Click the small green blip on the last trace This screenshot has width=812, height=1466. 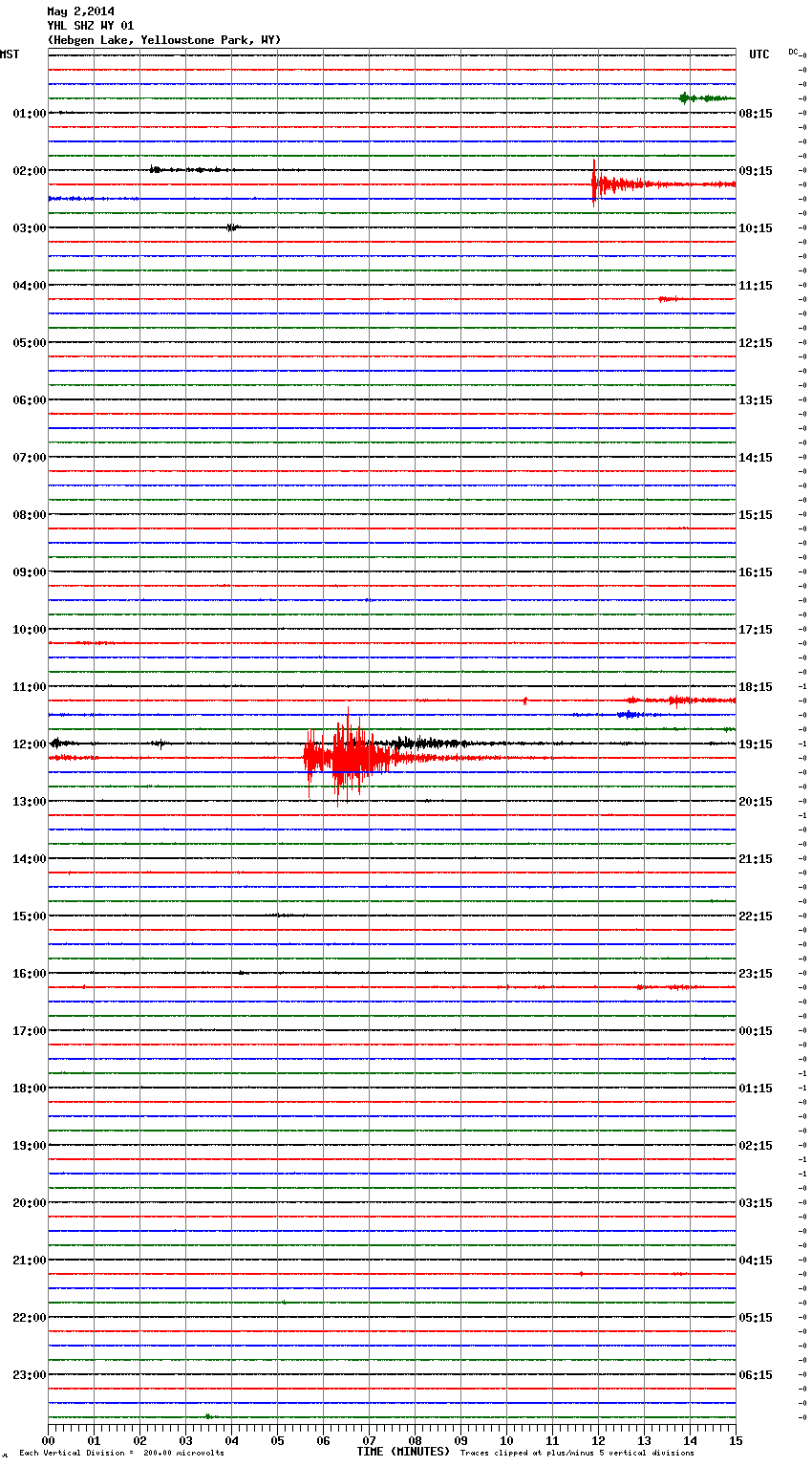208,1416
